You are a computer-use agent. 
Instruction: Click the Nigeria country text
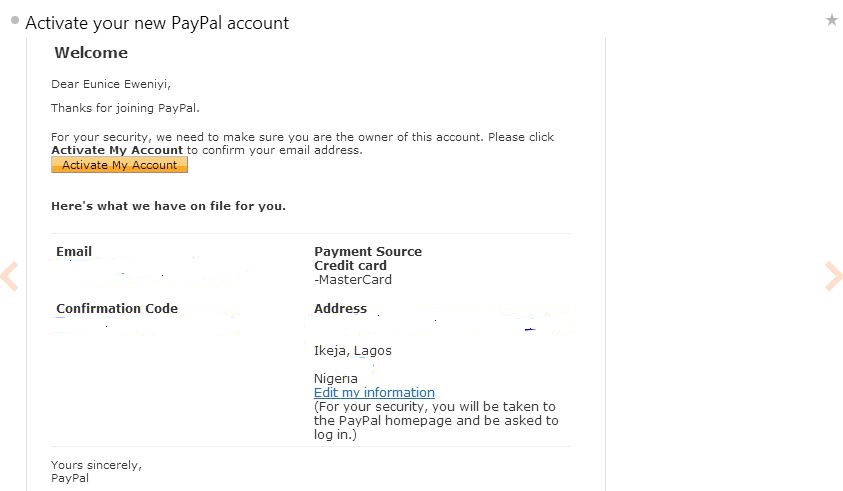[336, 379]
